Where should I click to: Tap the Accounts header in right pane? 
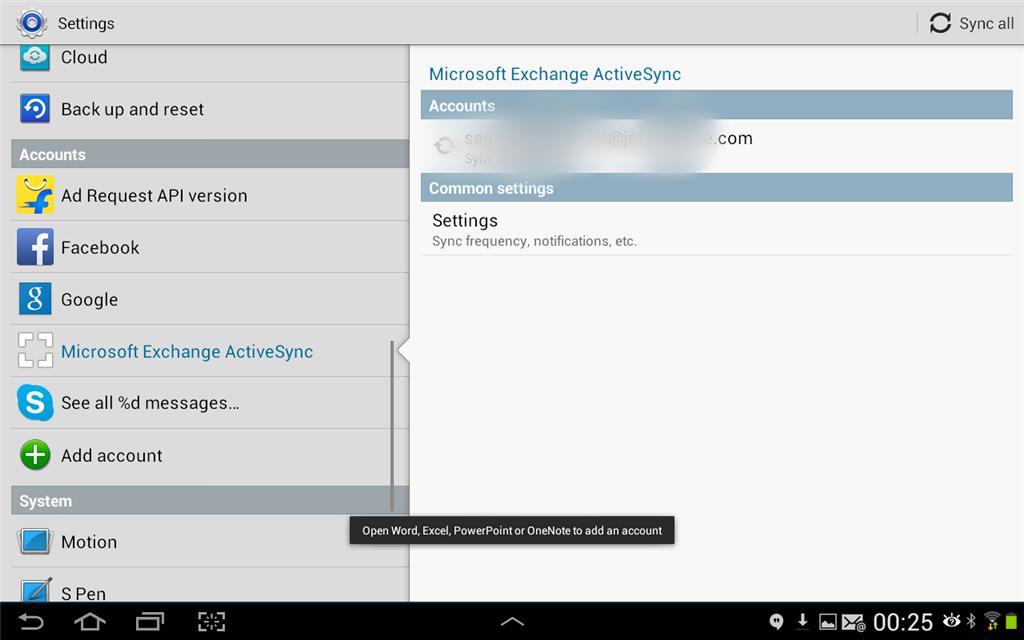click(x=716, y=105)
